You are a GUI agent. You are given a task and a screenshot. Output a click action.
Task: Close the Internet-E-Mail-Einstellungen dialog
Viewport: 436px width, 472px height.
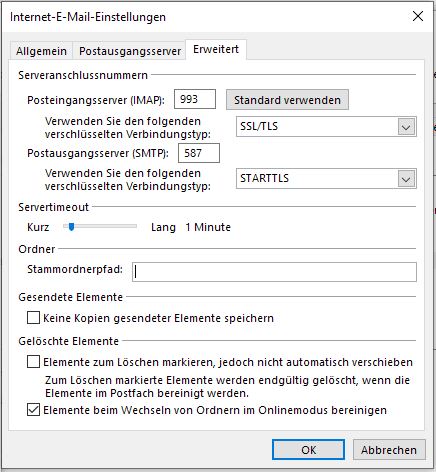pos(418,16)
